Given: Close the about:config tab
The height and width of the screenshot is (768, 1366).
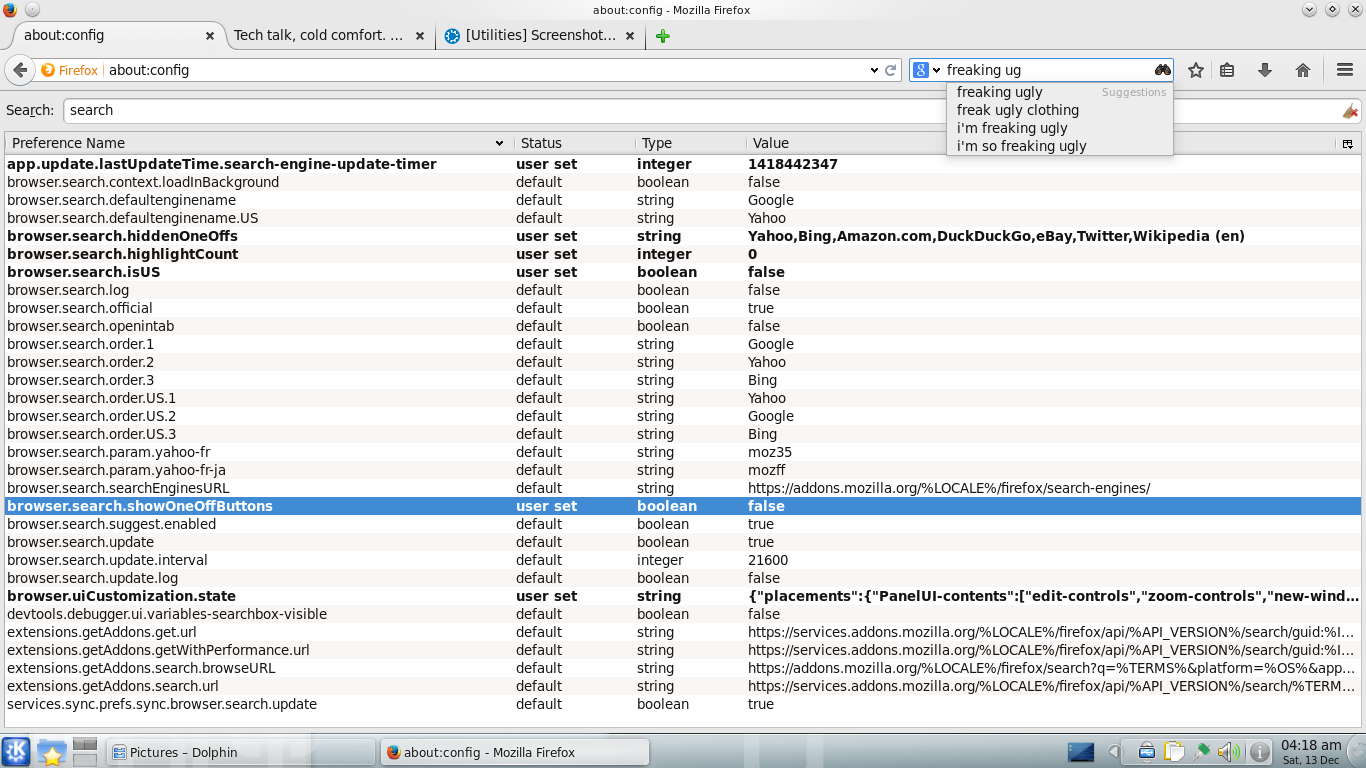Looking at the screenshot, I should (210, 36).
